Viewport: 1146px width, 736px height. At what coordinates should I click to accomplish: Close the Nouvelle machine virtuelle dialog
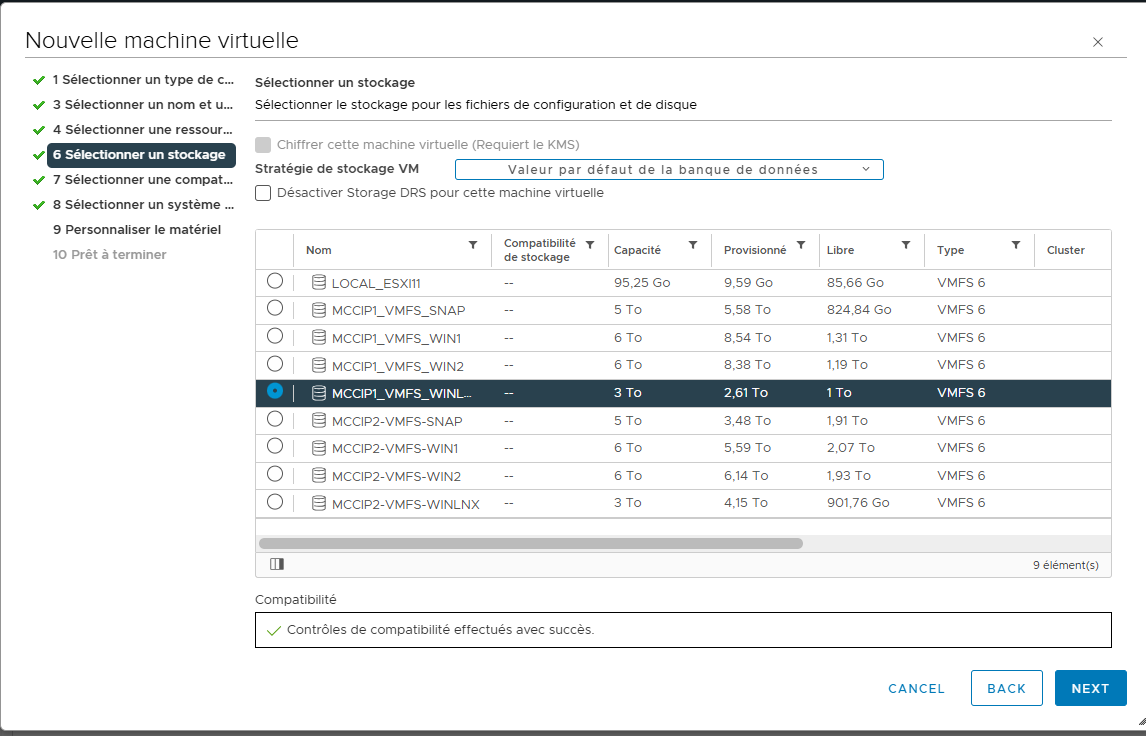[x=1098, y=42]
